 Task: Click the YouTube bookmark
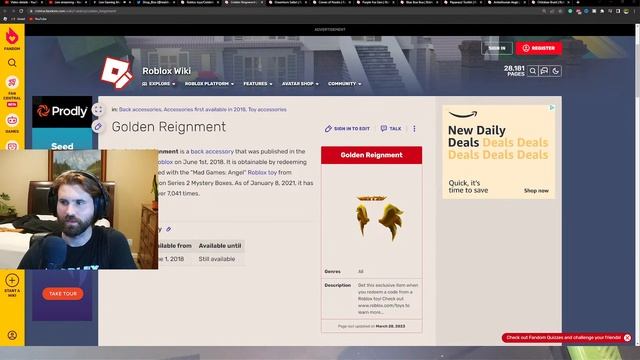point(38,19)
